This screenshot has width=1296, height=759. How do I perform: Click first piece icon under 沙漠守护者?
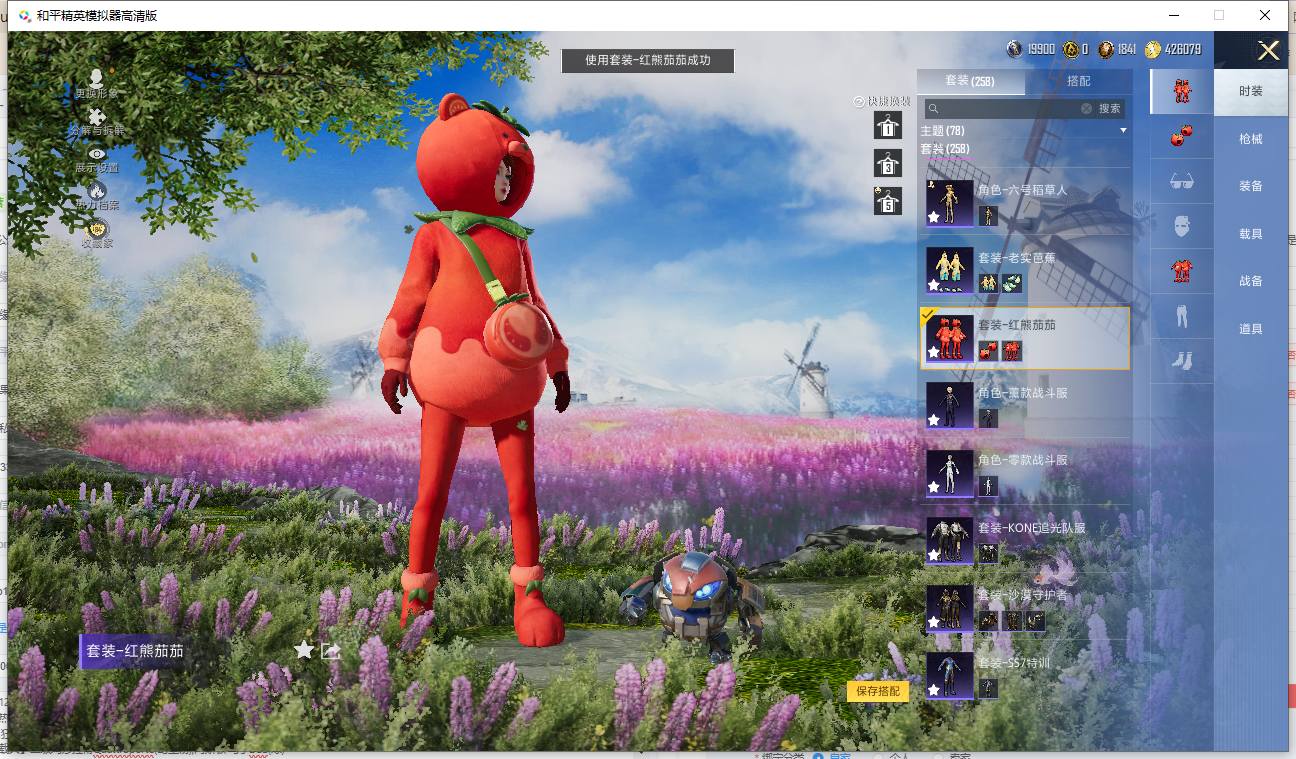[x=988, y=621]
